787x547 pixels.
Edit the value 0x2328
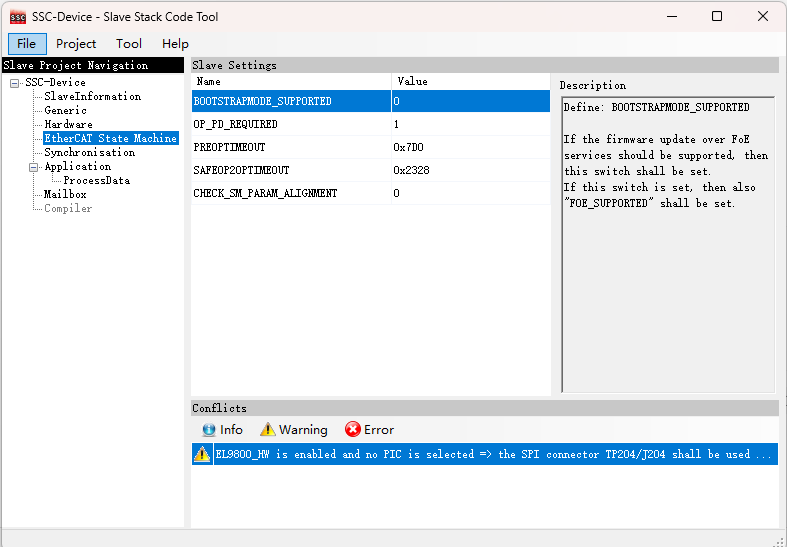click(471, 171)
